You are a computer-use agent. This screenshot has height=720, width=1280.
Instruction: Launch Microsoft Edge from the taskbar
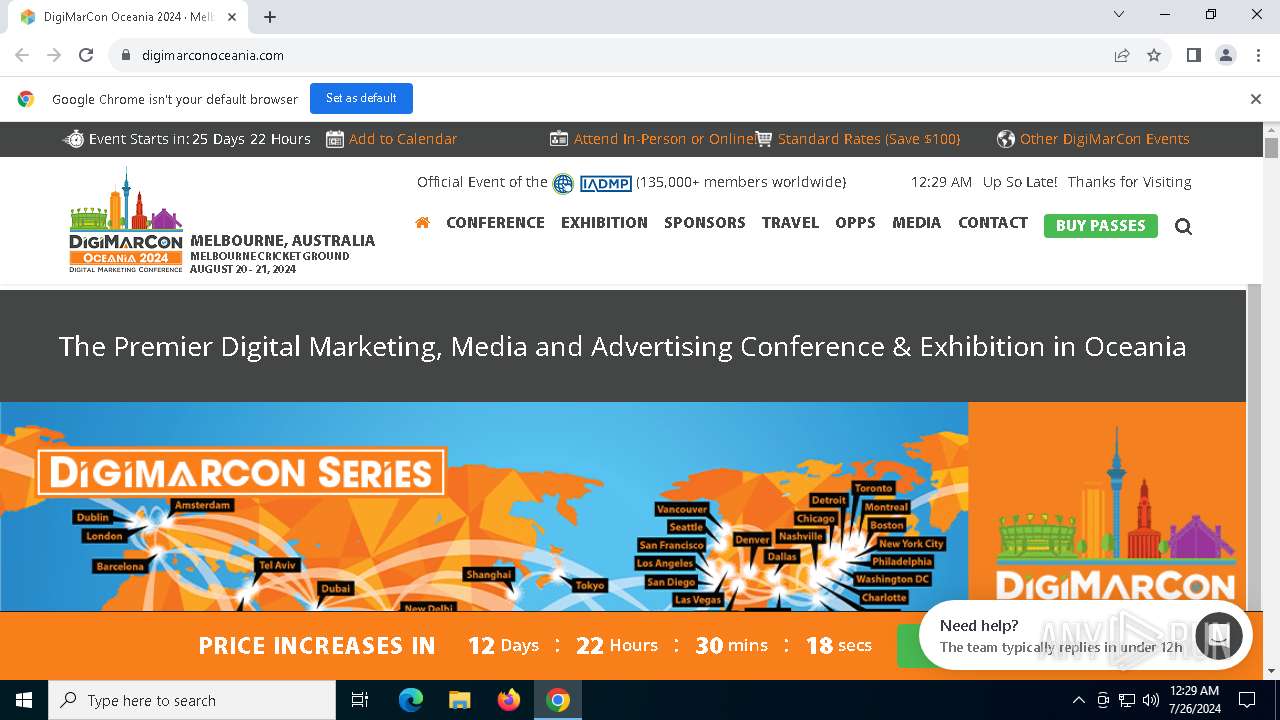point(411,700)
